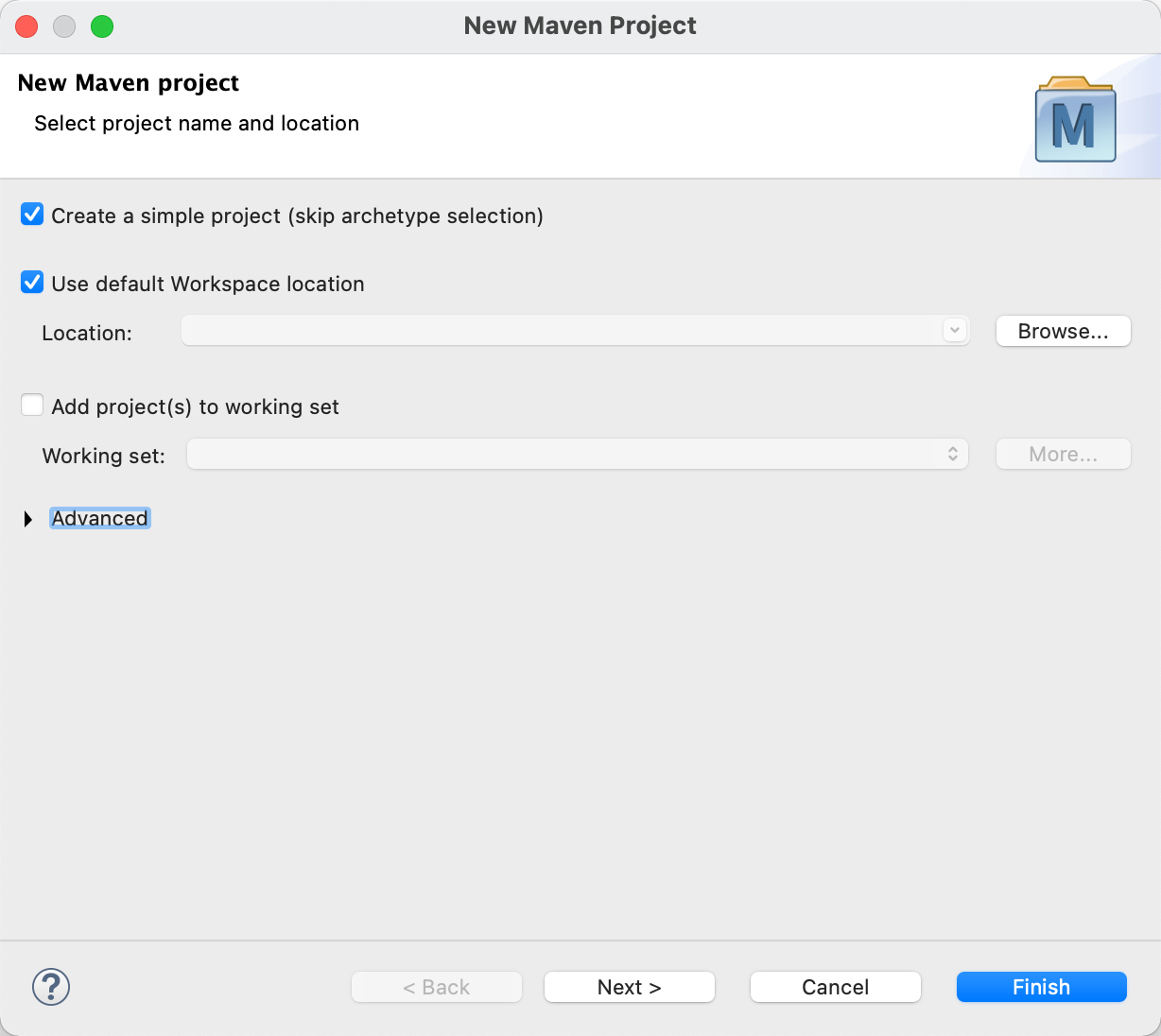Viewport: 1161px width, 1036px height.
Task: Click Finish to create project
Action: pyautogui.click(x=1042, y=987)
